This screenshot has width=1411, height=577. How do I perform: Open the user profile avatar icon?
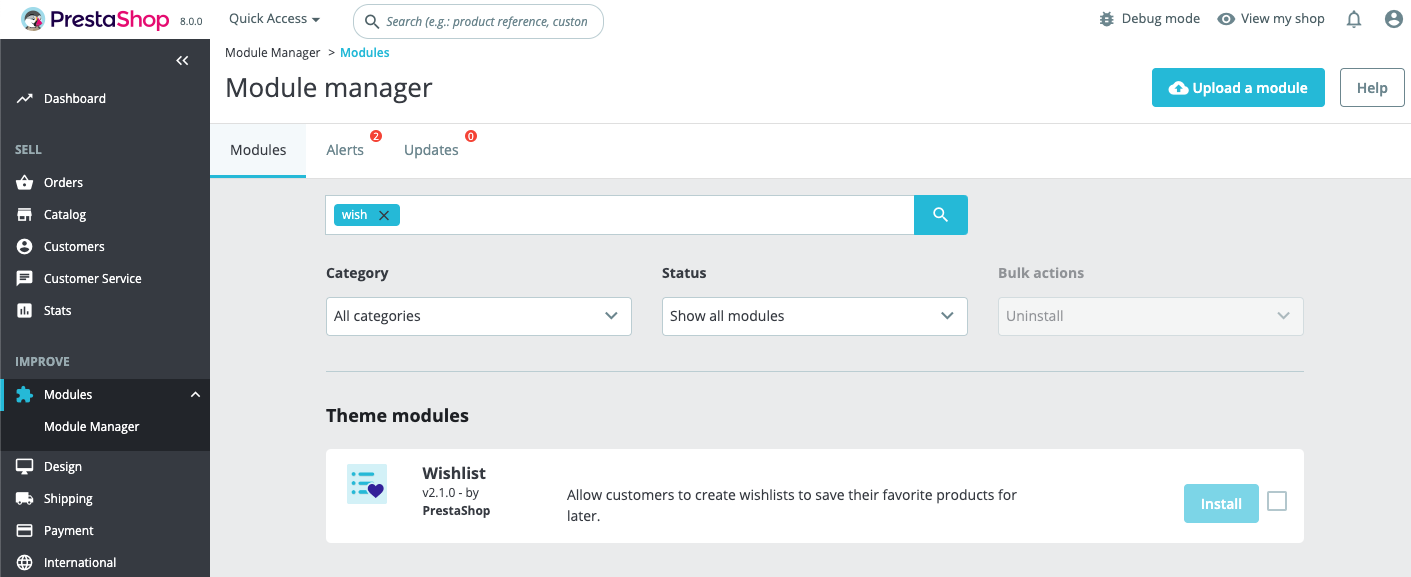tap(1394, 19)
